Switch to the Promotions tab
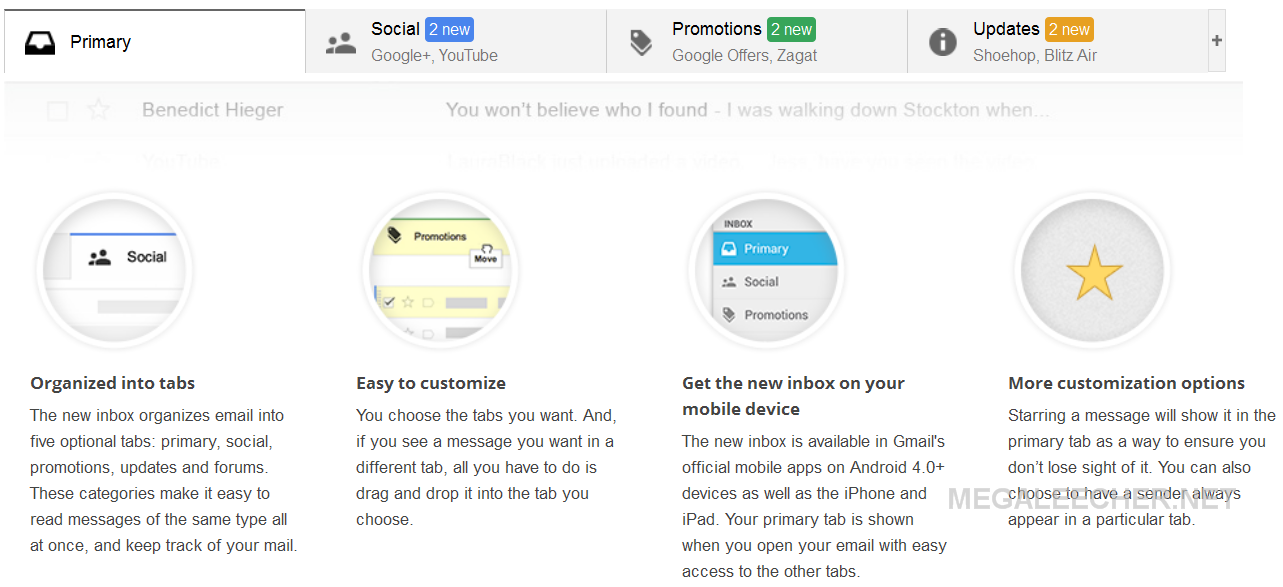The height and width of the screenshot is (587, 1283). [757, 42]
